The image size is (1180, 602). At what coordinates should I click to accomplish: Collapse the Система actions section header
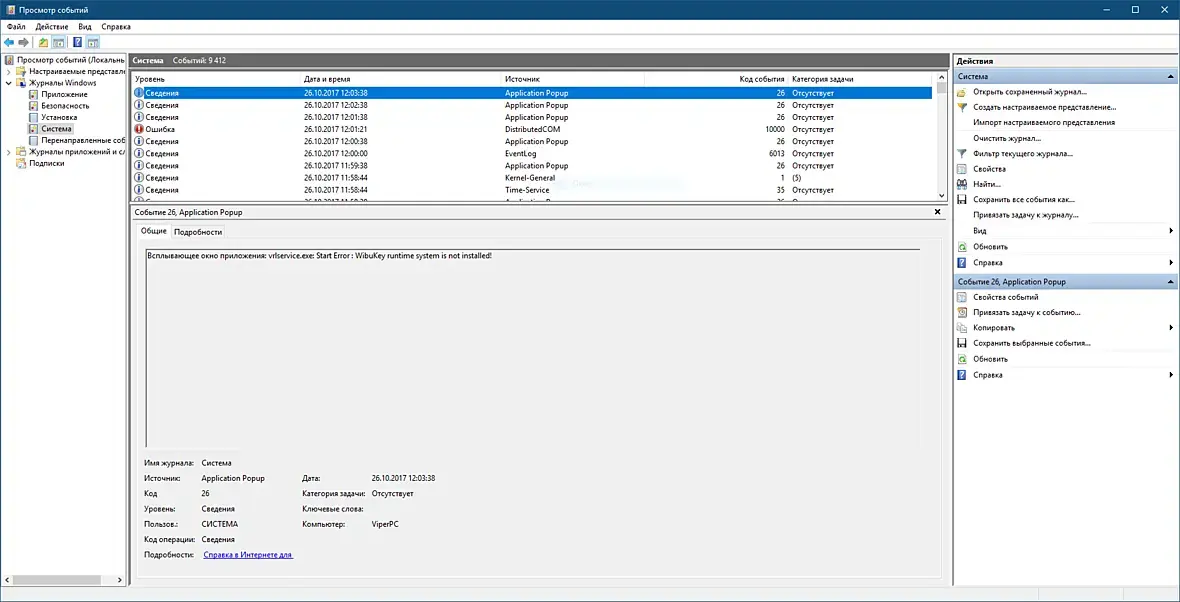[1171, 77]
